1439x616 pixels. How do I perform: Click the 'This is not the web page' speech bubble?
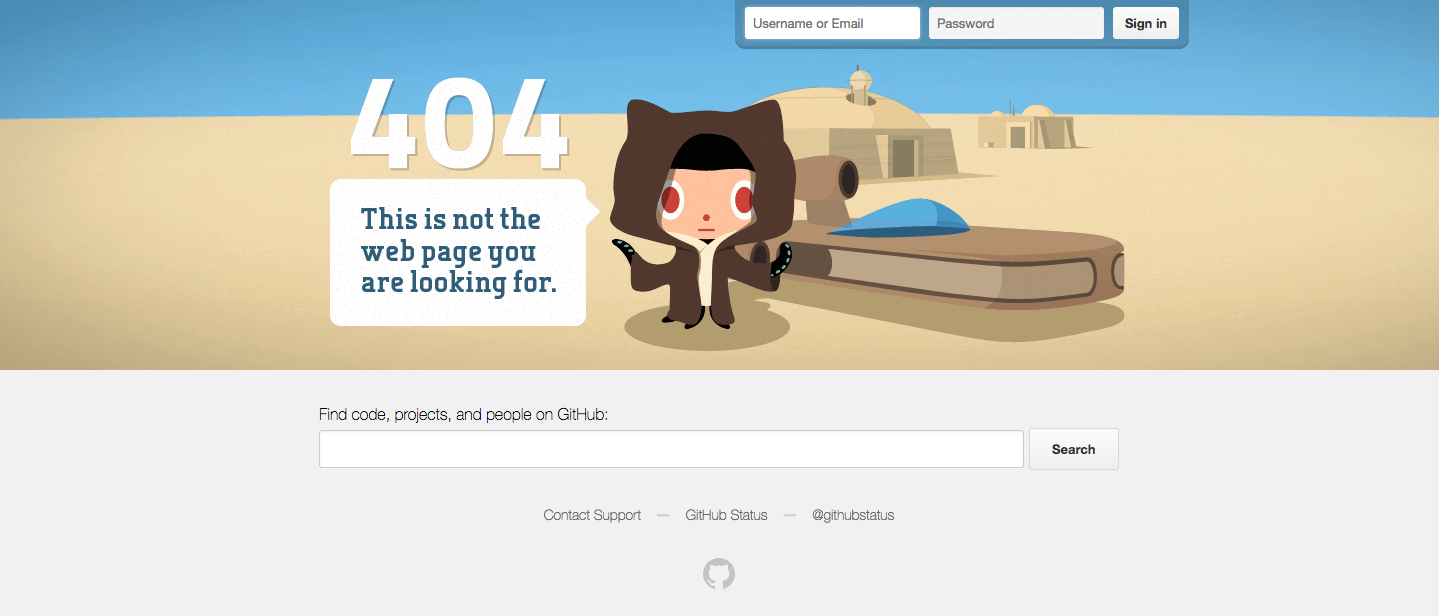(x=458, y=252)
